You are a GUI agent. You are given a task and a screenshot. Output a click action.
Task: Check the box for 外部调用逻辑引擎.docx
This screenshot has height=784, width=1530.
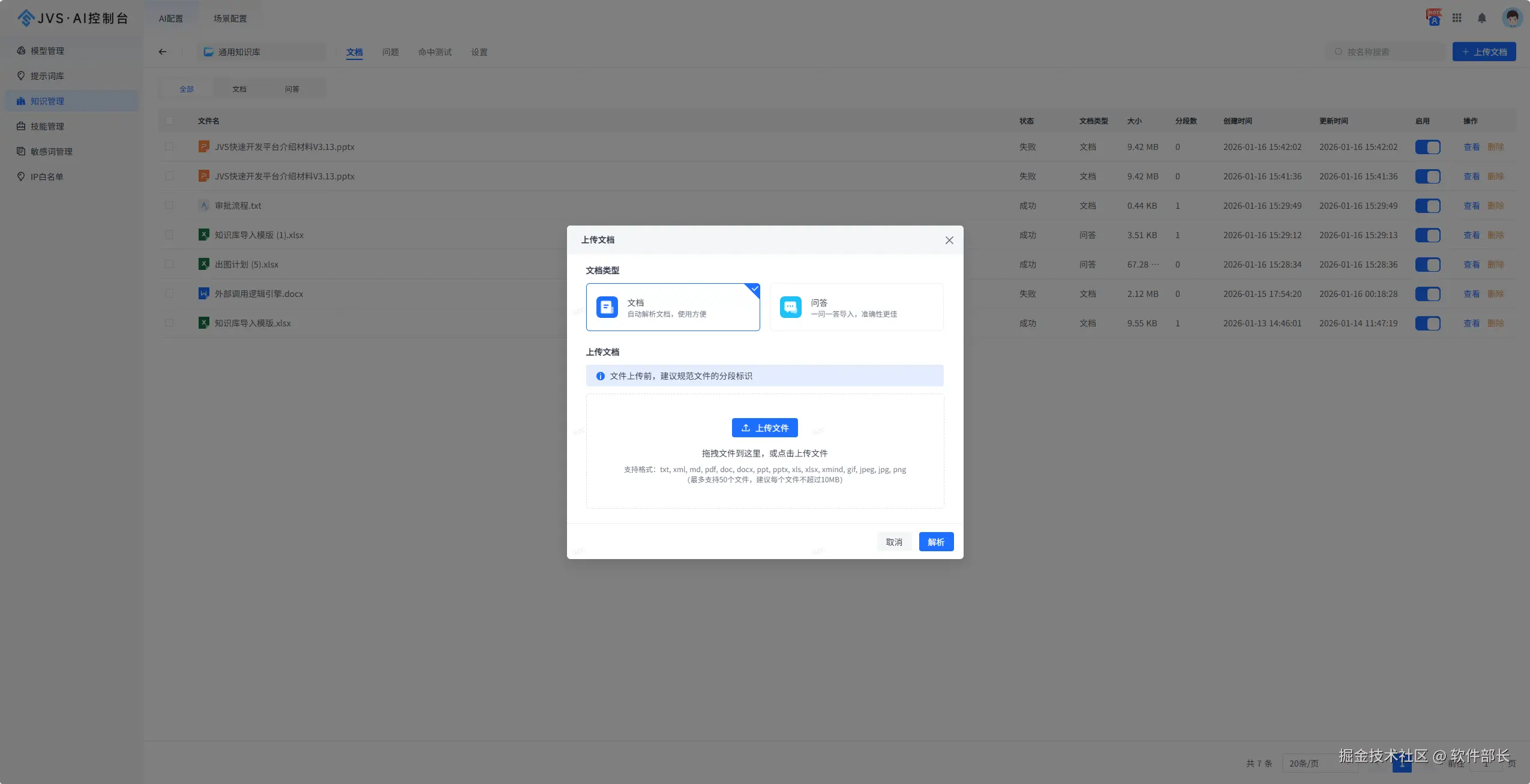[169, 294]
